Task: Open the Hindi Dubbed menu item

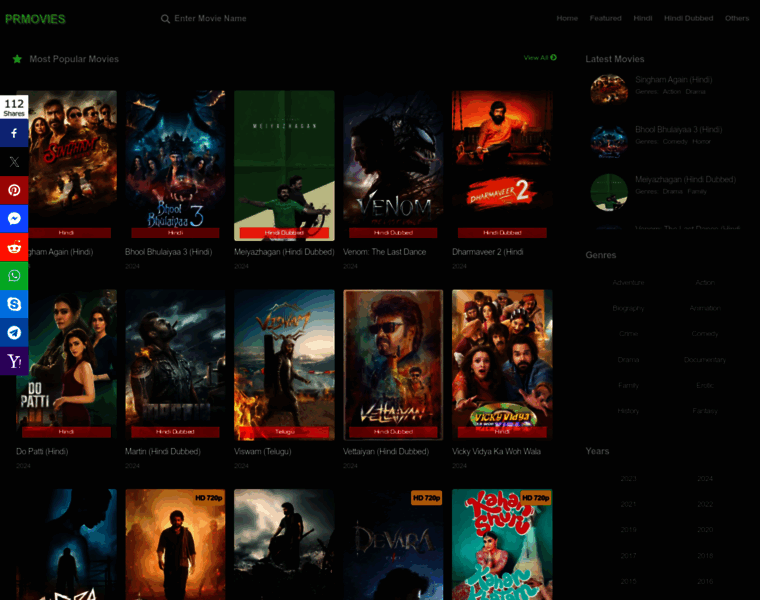Action: pyautogui.click(x=688, y=18)
